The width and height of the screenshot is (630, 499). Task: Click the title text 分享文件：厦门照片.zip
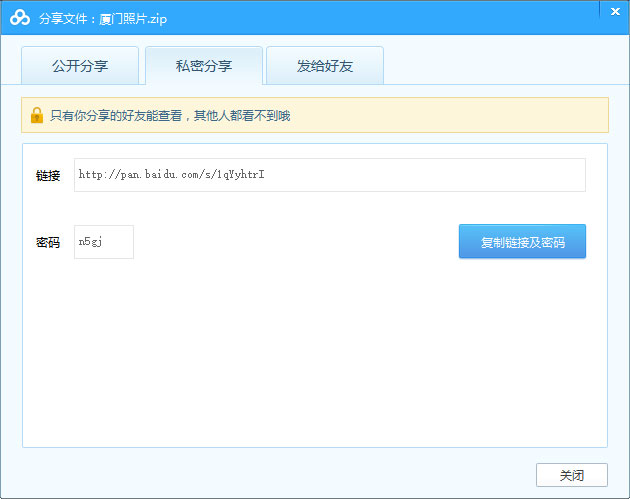103,19
